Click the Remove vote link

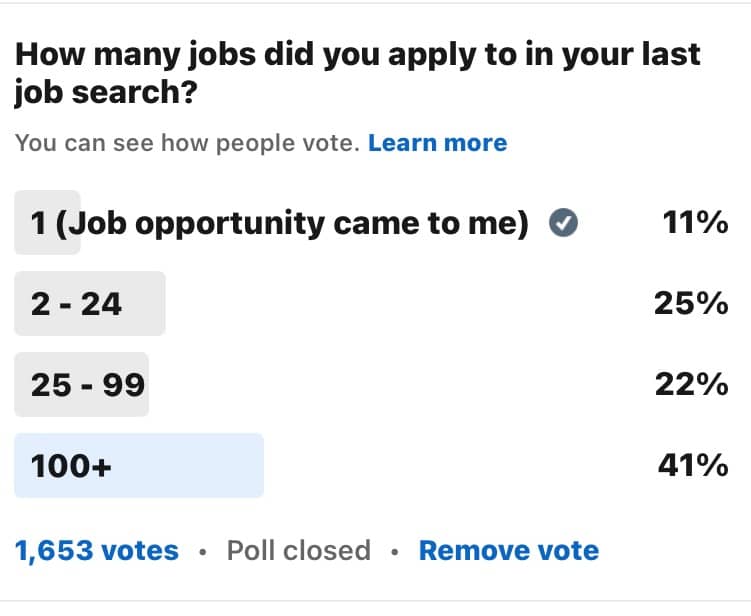tap(509, 550)
